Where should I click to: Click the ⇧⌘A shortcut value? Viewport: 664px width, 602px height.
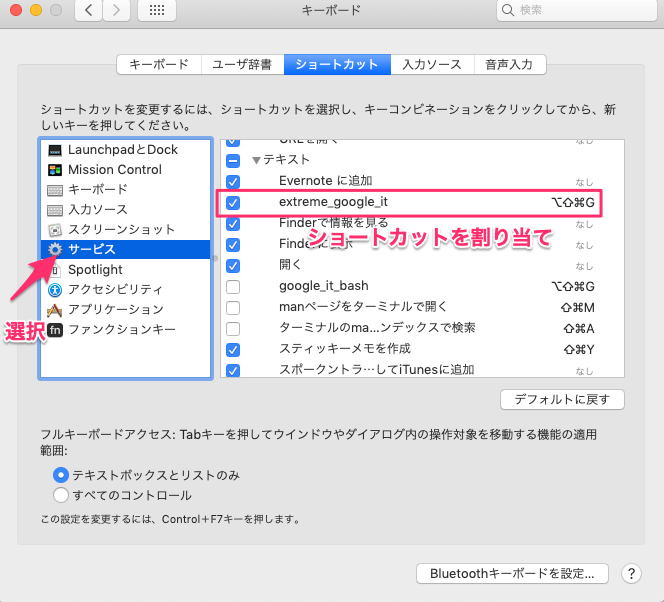(x=579, y=329)
